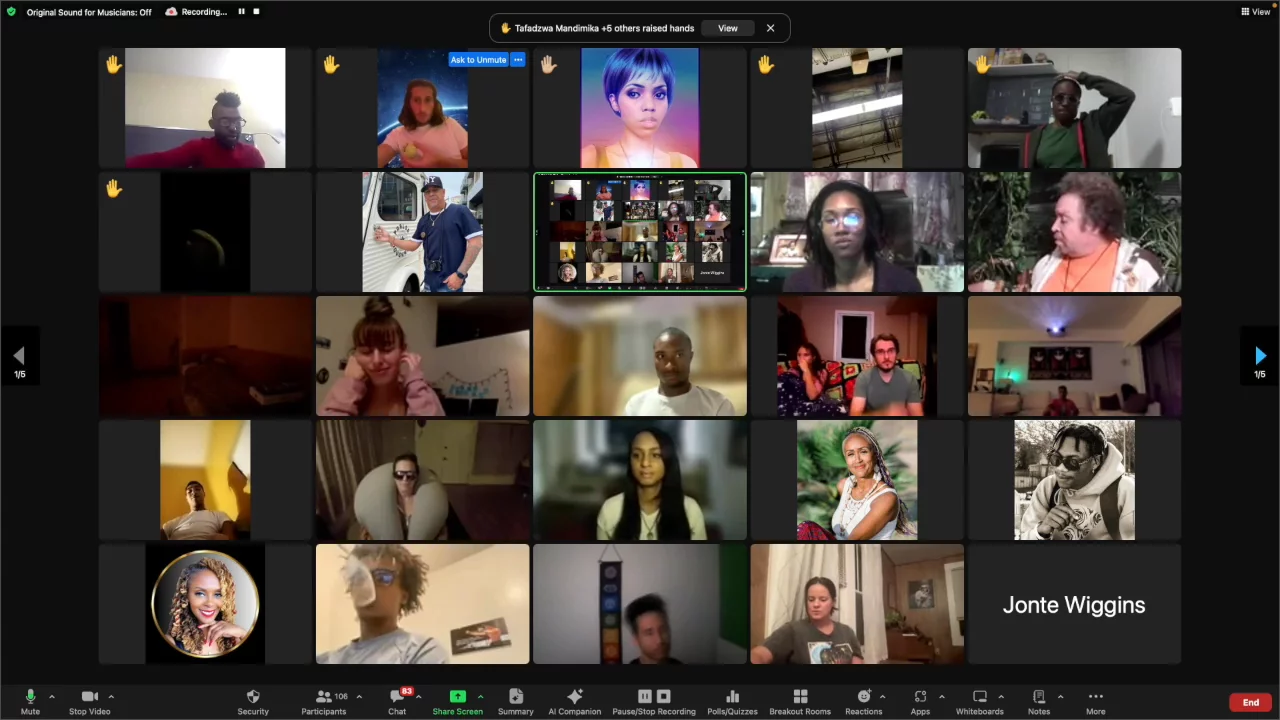Expand the Reactions options arrow

(882, 696)
